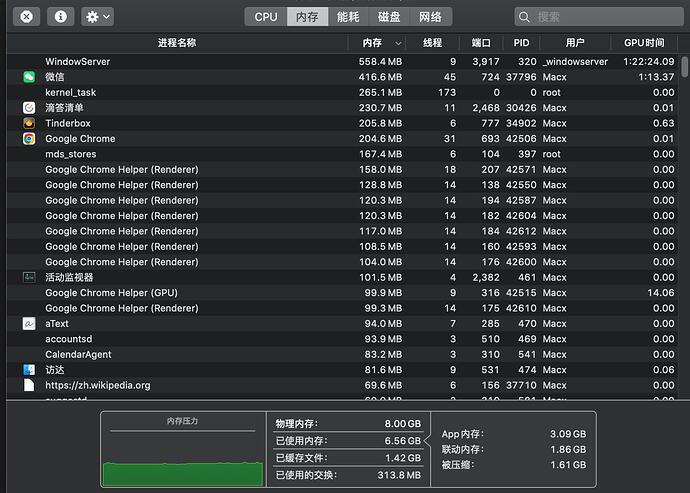Click the 已使用内存 6.56 GB value
The width and height of the screenshot is (690, 493).
point(403,441)
